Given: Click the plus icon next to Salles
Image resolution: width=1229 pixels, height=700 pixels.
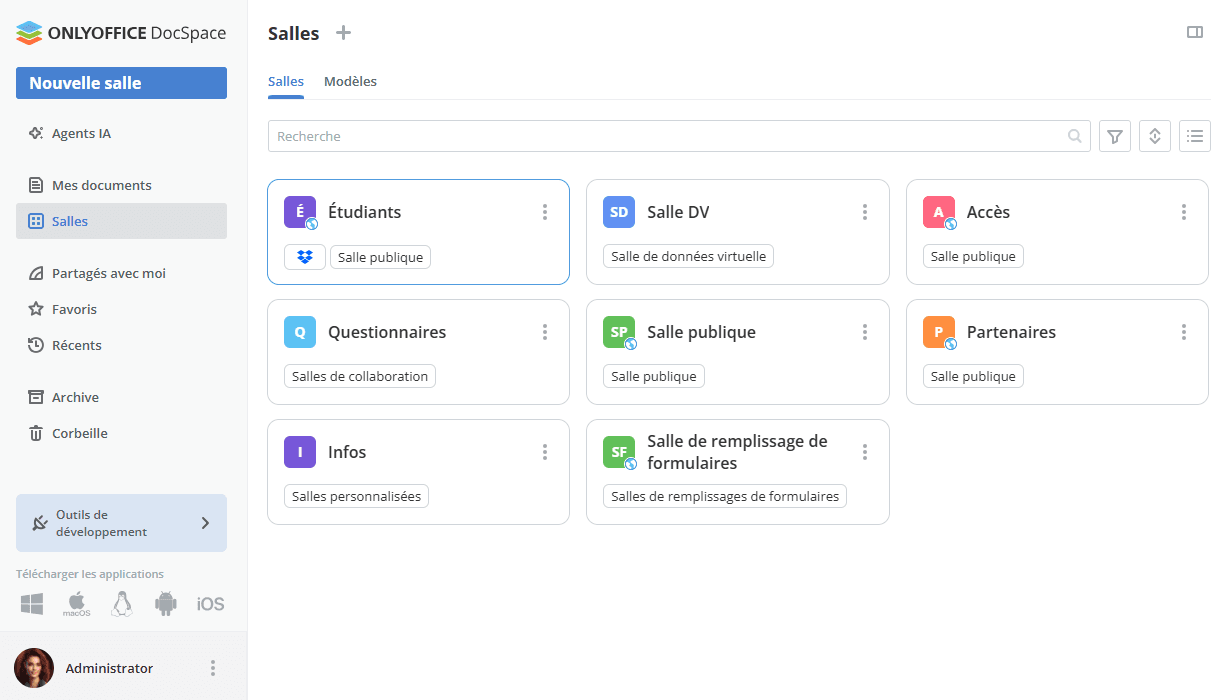Looking at the screenshot, I should [343, 33].
